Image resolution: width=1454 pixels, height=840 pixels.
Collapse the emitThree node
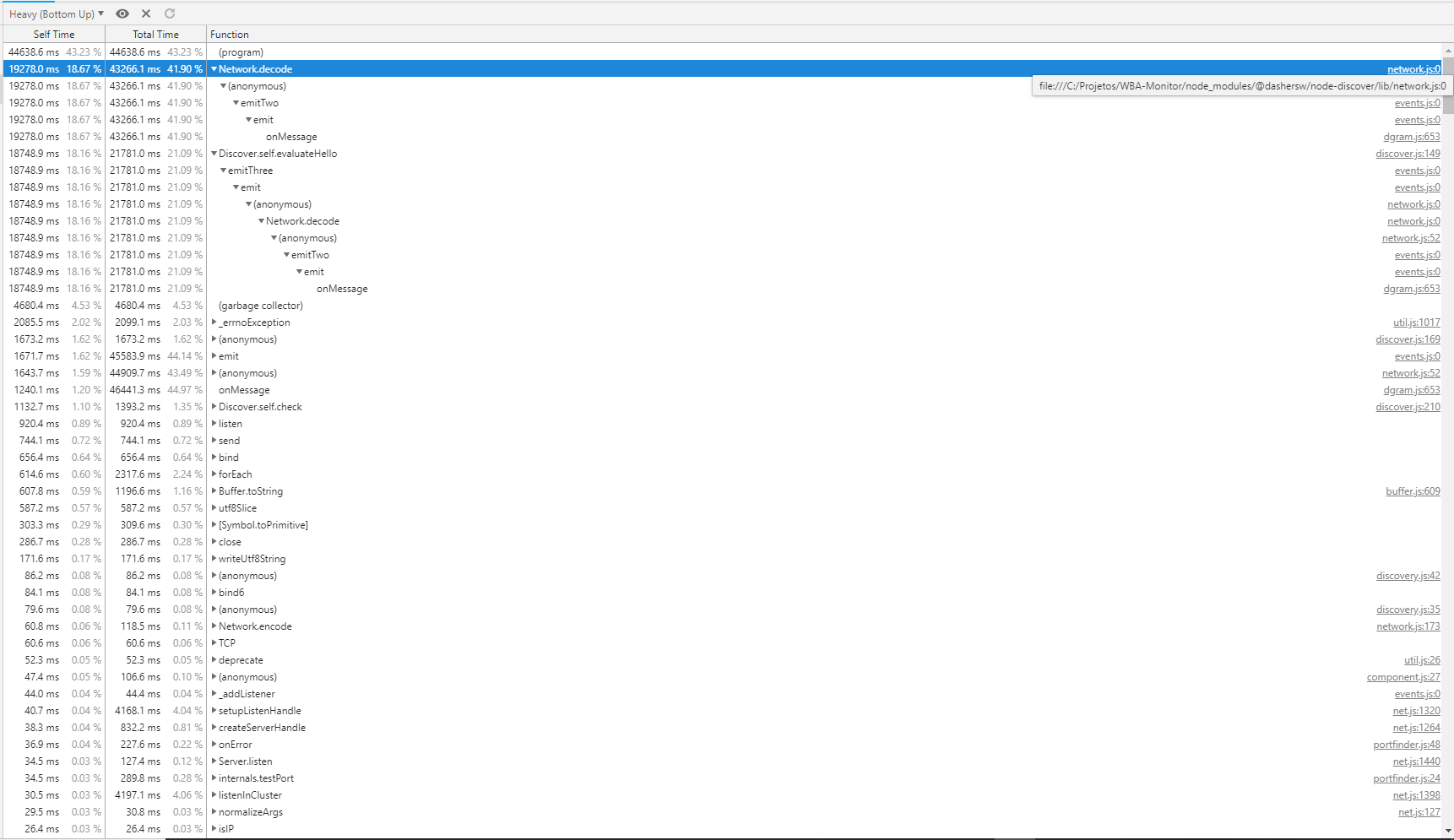pyautogui.click(x=223, y=171)
